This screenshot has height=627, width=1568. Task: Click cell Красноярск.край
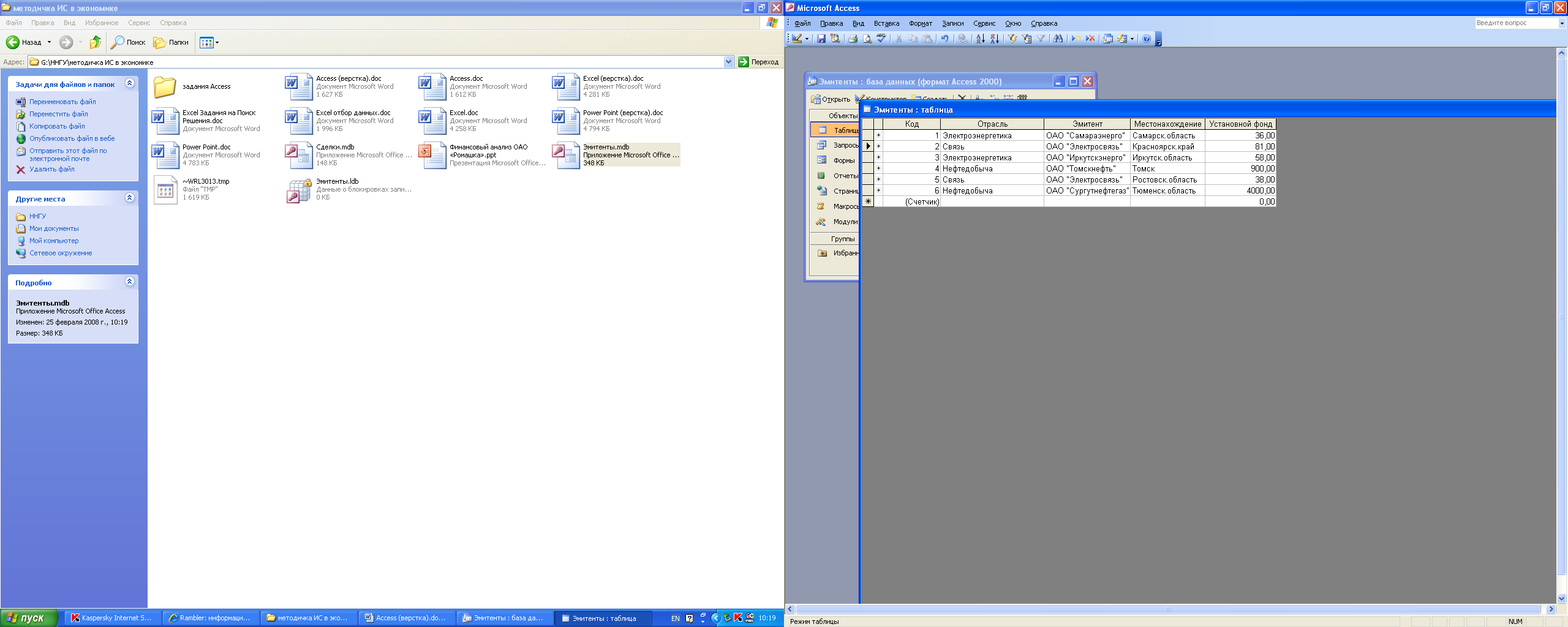tap(1167, 146)
